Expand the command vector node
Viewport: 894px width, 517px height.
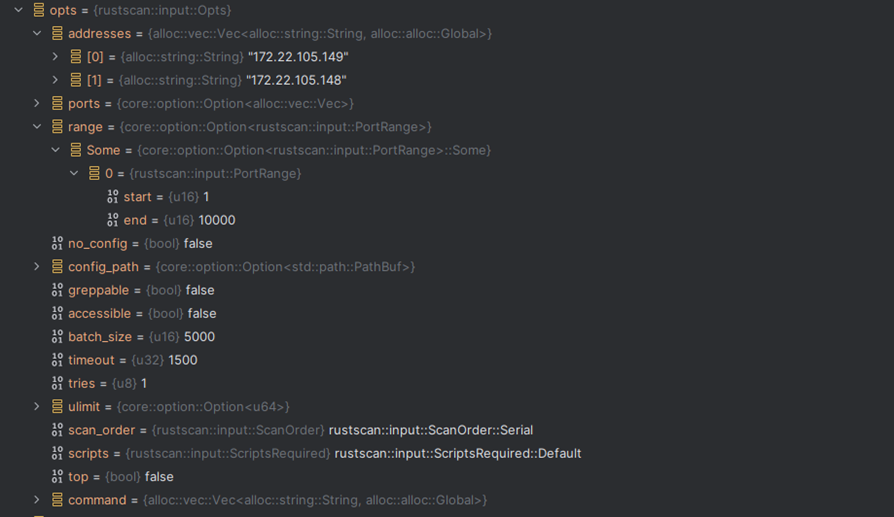click(37, 500)
